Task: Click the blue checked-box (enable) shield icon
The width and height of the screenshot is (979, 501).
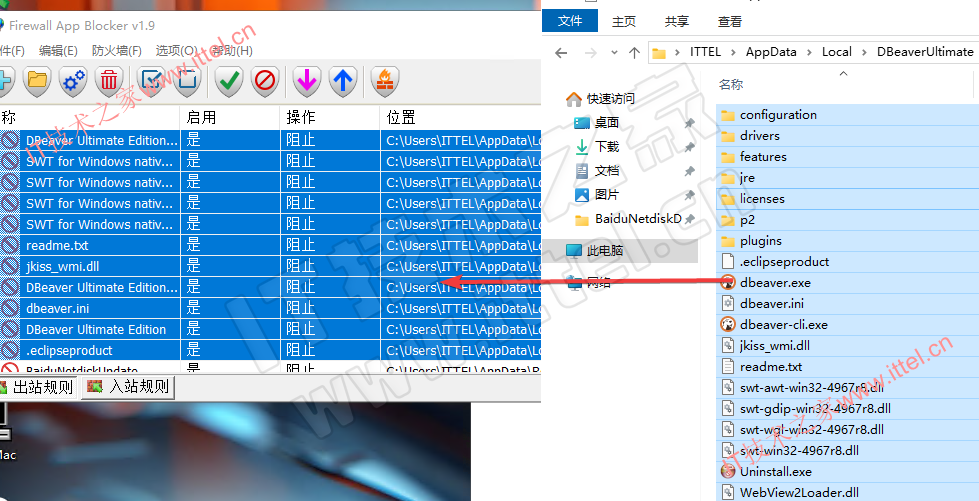Action: tap(151, 80)
